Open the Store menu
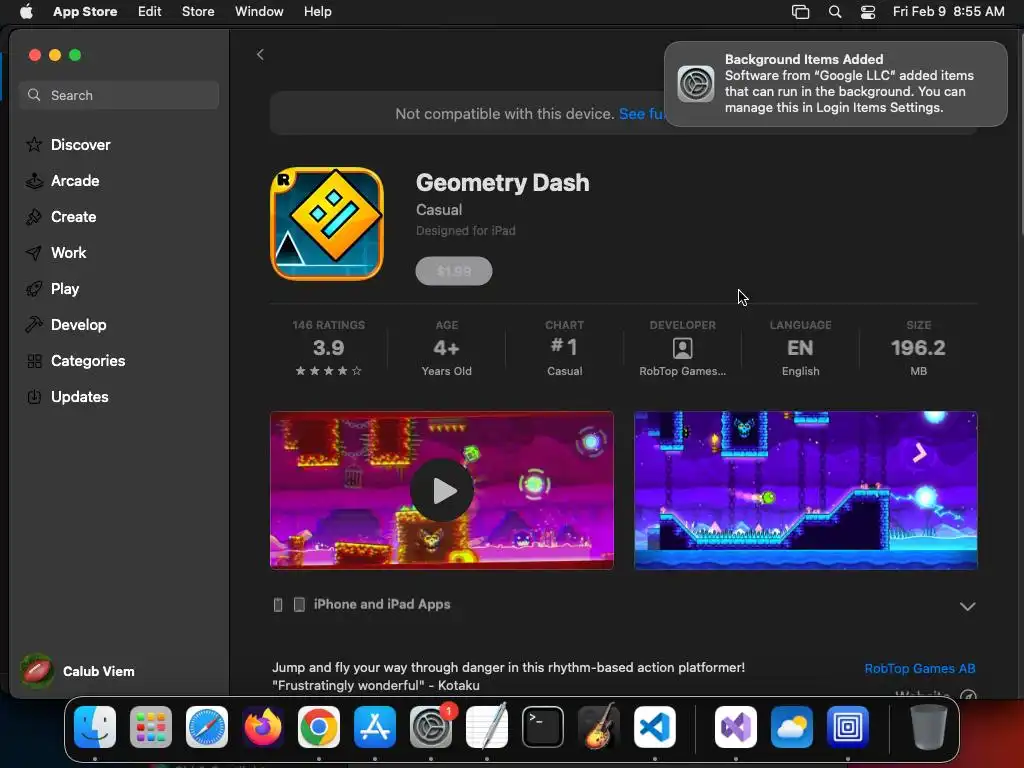The width and height of the screenshot is (1024, 768). (198, 12)
